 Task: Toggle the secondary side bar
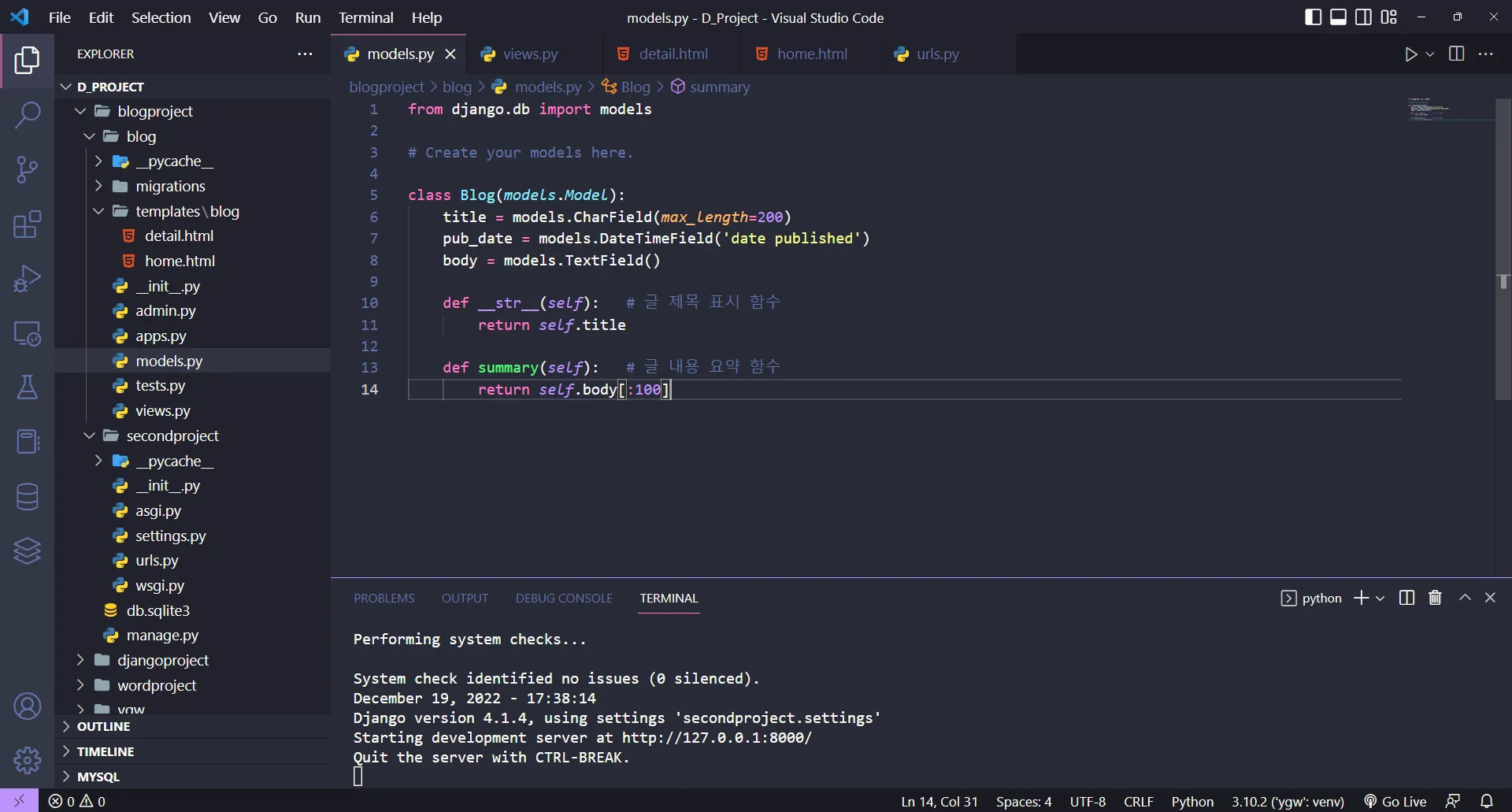1363,17
